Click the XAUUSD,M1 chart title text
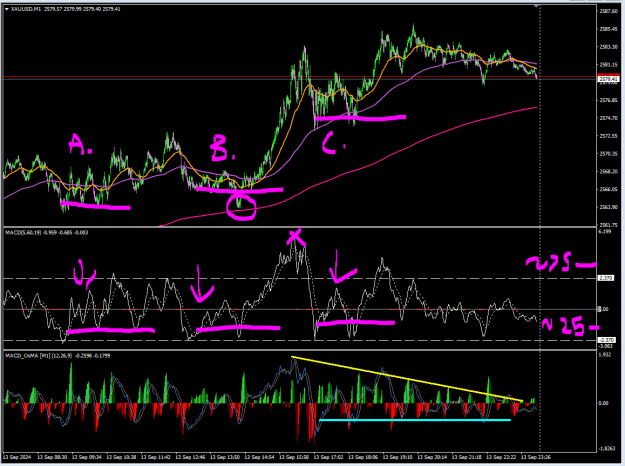The image size is (625, 466). click(26, 9)
